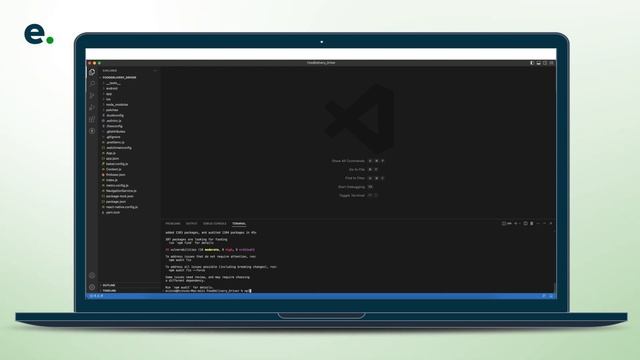Open the .buckconfig file
Viewport: 640px width, 360px height.
tap(115, 116)
